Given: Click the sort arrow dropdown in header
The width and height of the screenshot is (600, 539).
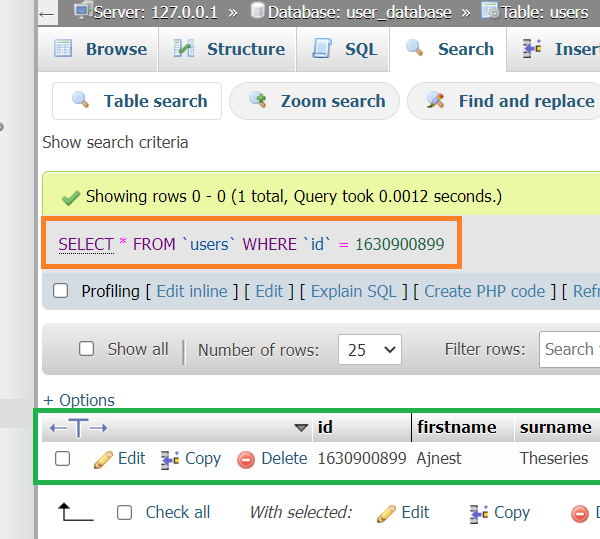Looking at the screenshot, I should [x=301, y=428].
